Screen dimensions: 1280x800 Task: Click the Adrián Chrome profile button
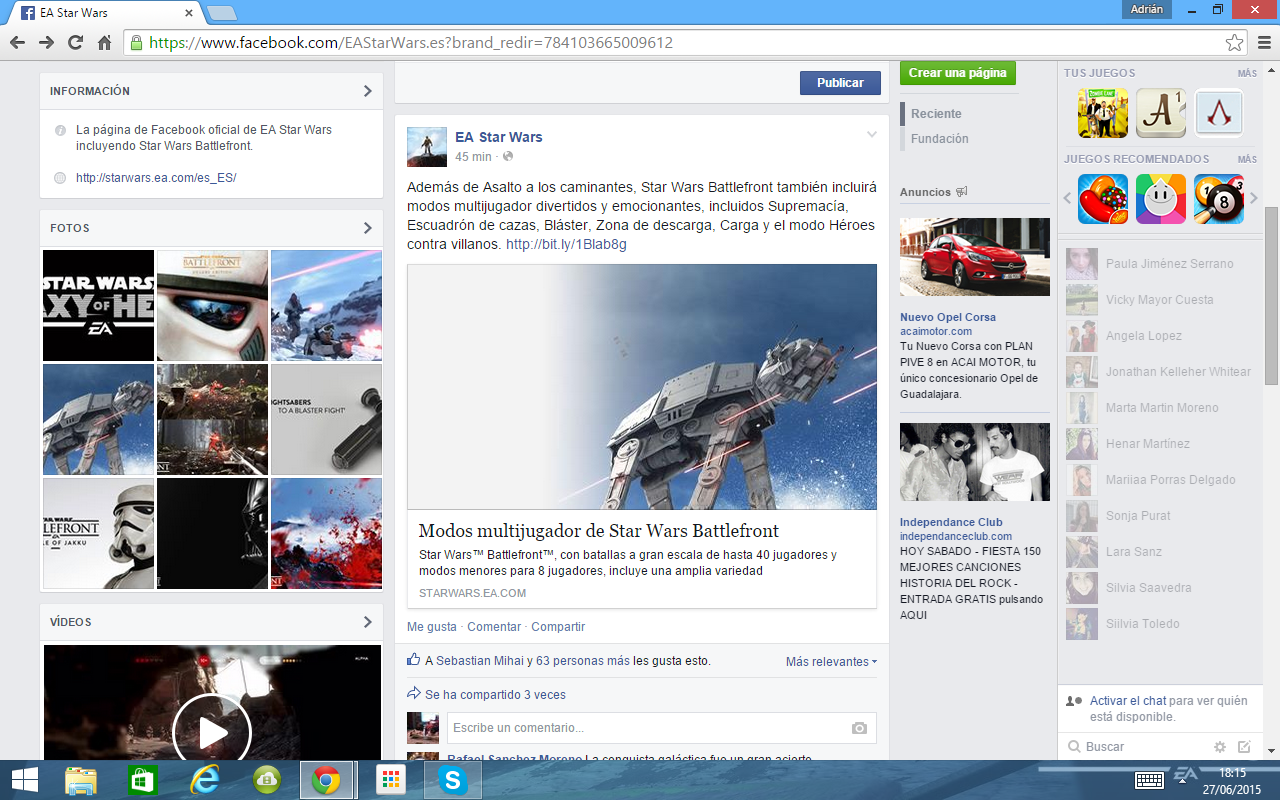[x=1147, y=9]
